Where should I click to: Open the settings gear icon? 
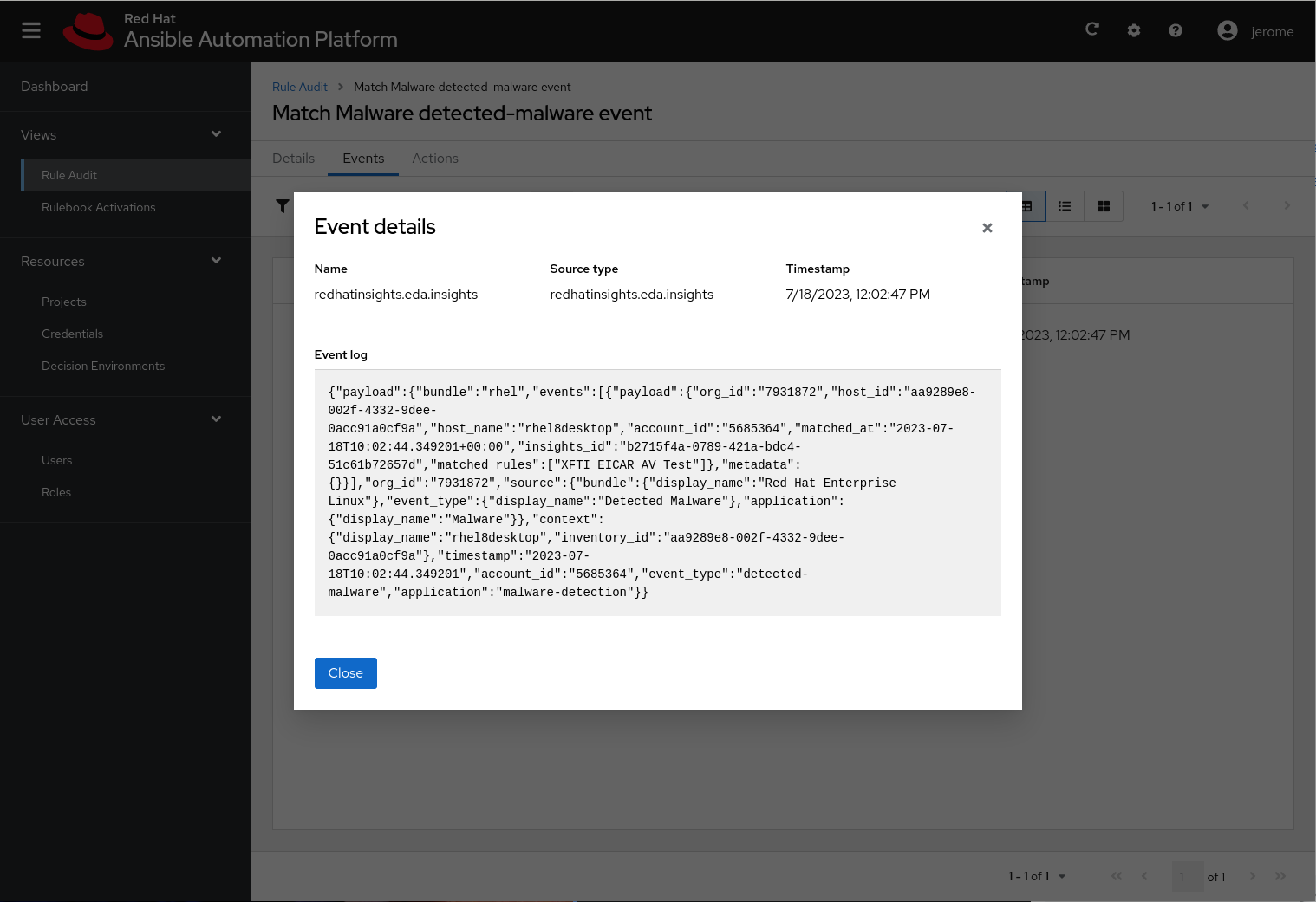pos(1134,30)
